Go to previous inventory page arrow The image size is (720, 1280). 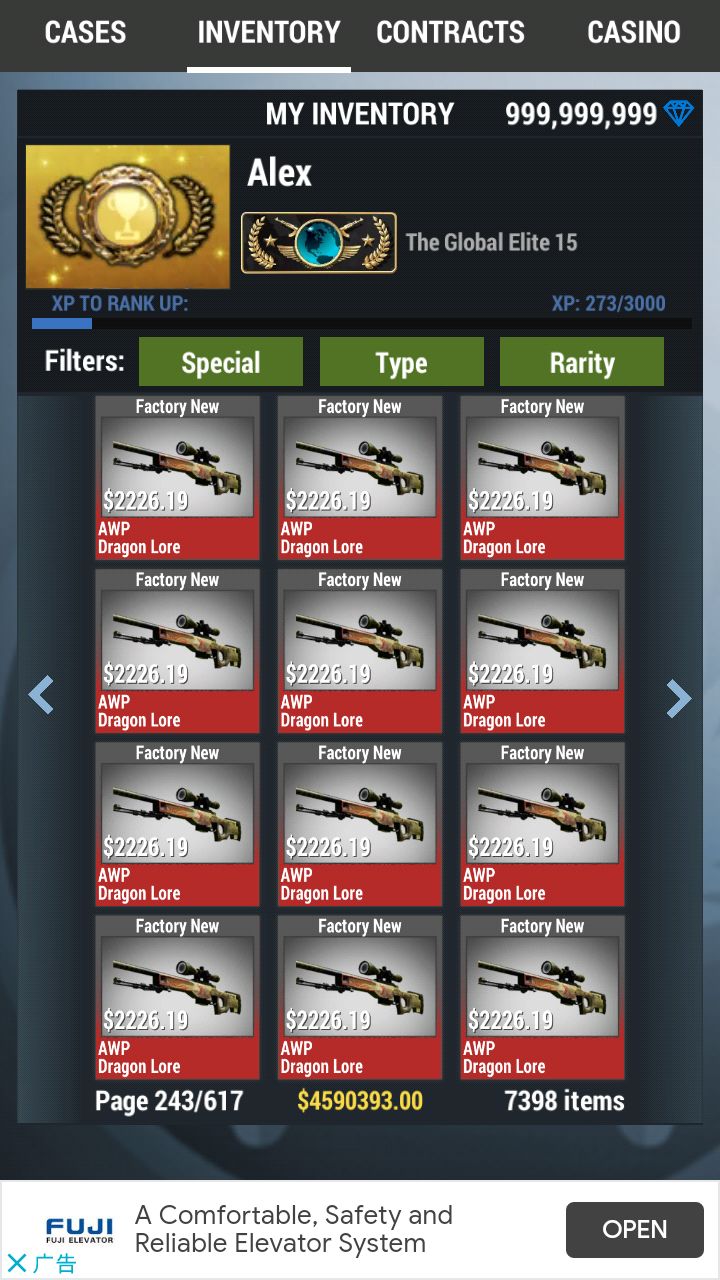[40, 695]
